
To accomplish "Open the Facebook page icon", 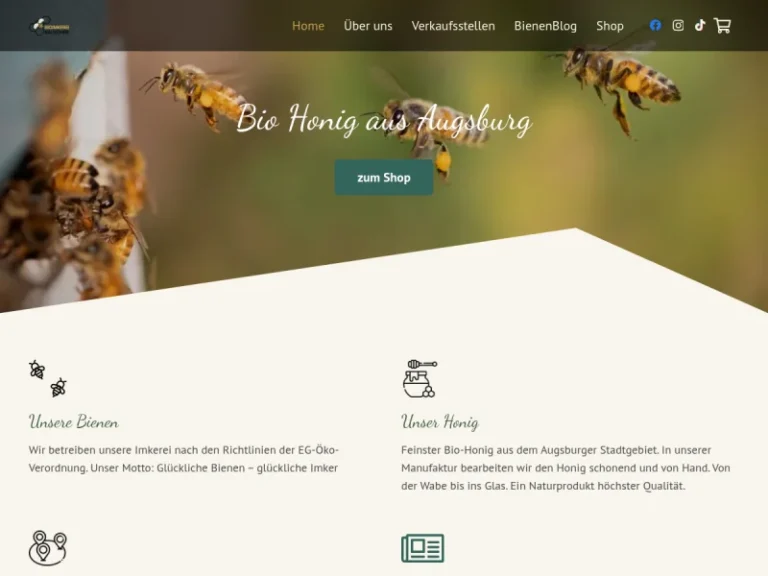I will tap(655, 25).
